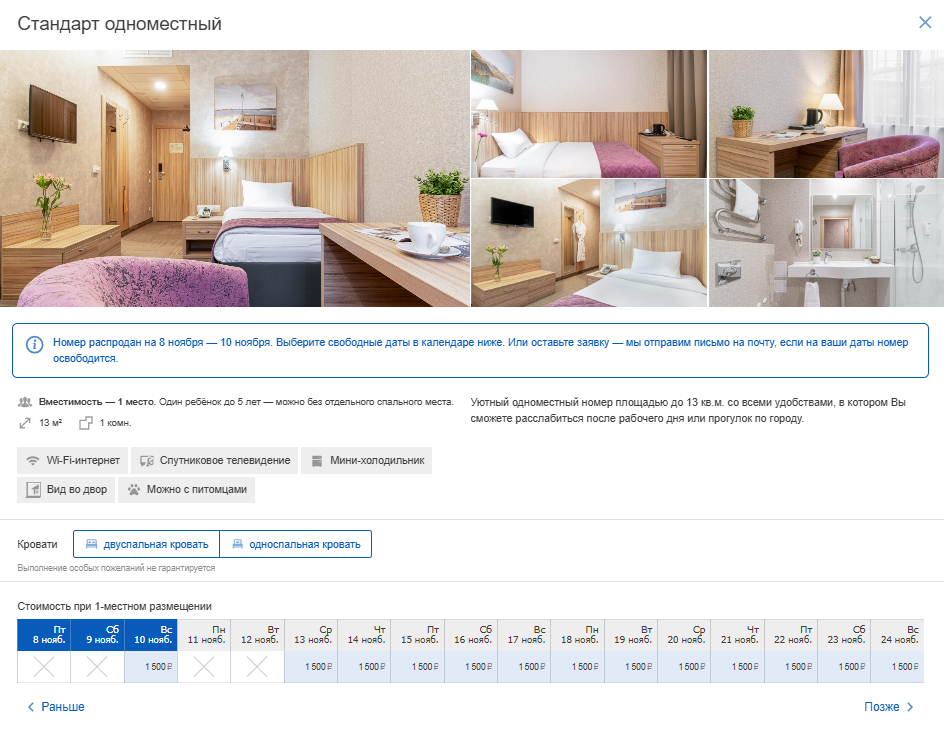Select the Сб 23 нояб. date header
The image size is (944, 735).
click(x=845, y=635)
